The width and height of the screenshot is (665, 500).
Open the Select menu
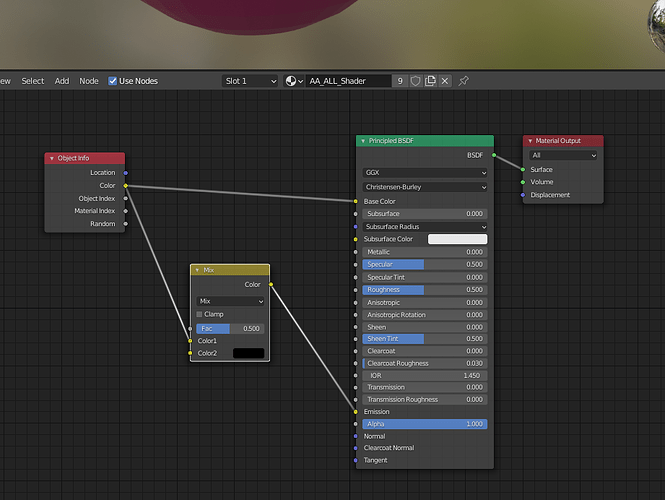(x=33, y=81)
